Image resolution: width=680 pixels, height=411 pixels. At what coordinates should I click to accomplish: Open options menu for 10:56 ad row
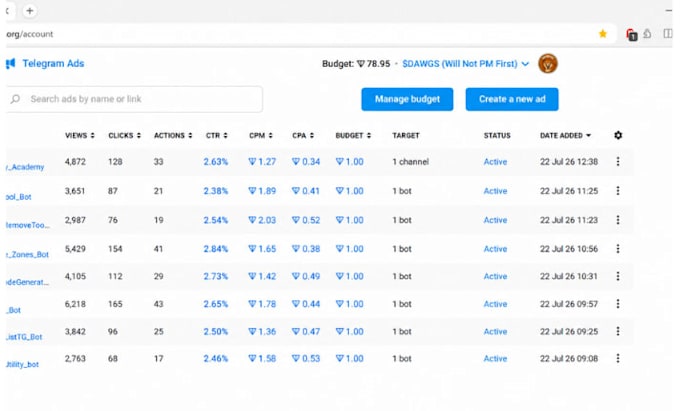tap(618, 249)
